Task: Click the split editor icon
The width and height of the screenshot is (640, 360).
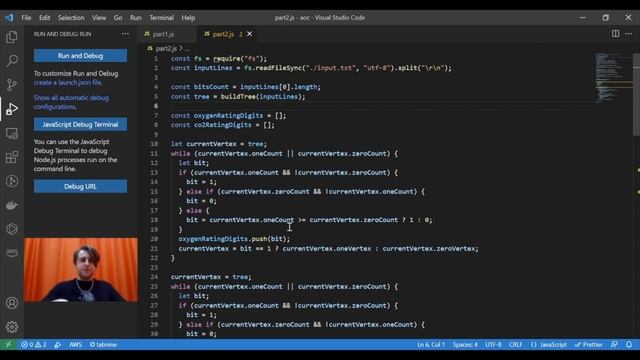Action: [615, 34]
